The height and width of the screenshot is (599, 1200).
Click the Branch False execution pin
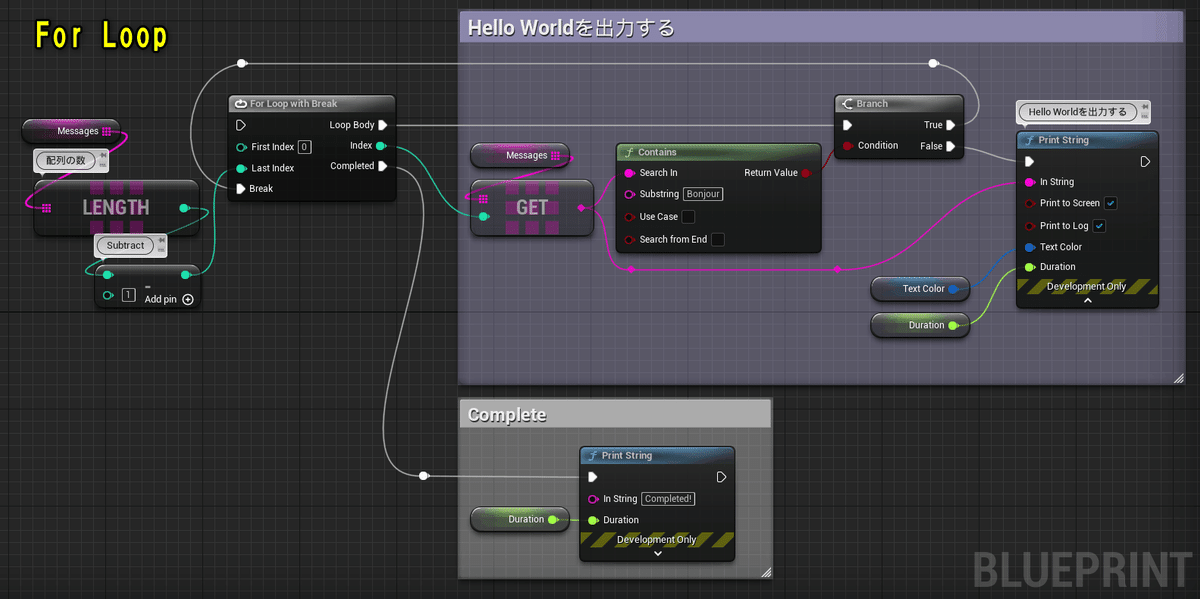(x=951, y=146)
